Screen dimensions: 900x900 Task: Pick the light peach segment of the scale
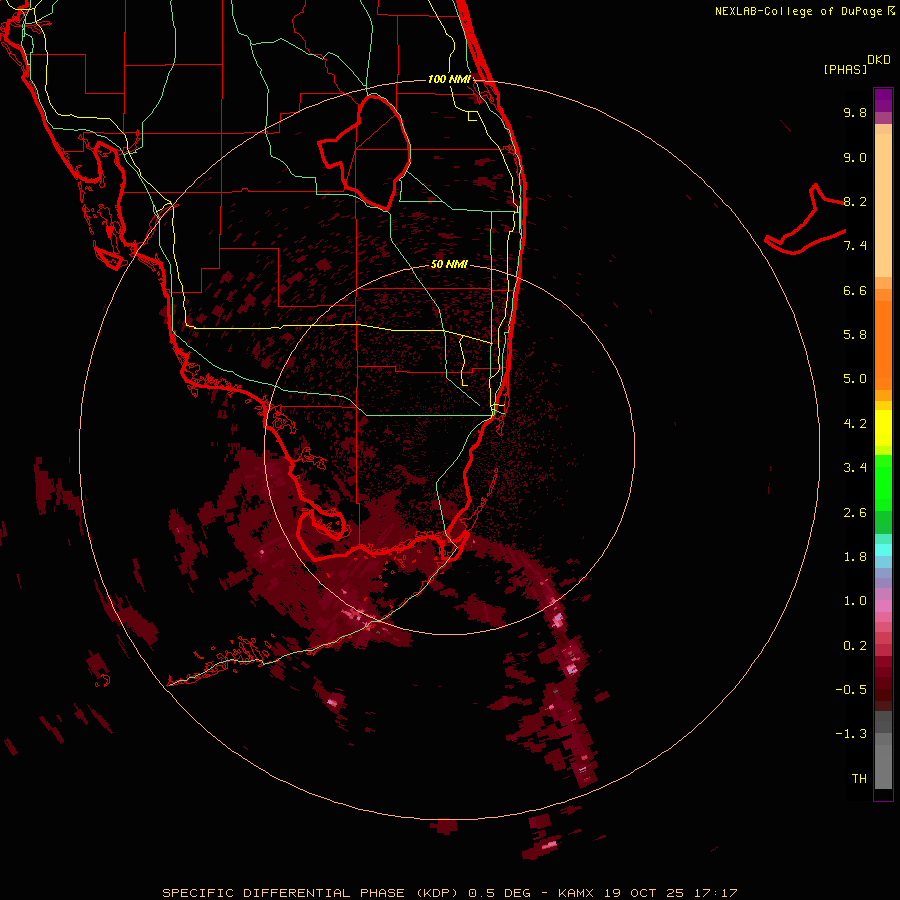(x=883, y=205)
